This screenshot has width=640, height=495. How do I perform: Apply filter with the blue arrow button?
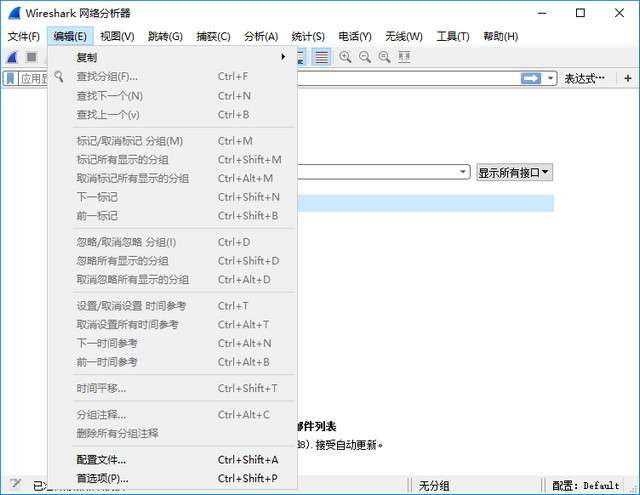coord(531,78)
